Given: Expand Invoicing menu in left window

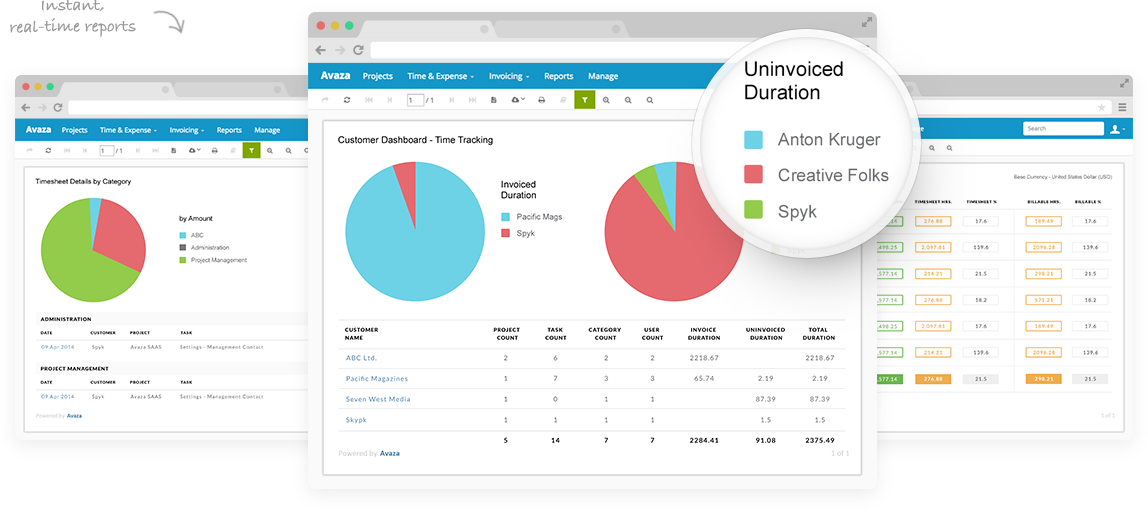Looking at the screenshot, I should coord(187,130).
